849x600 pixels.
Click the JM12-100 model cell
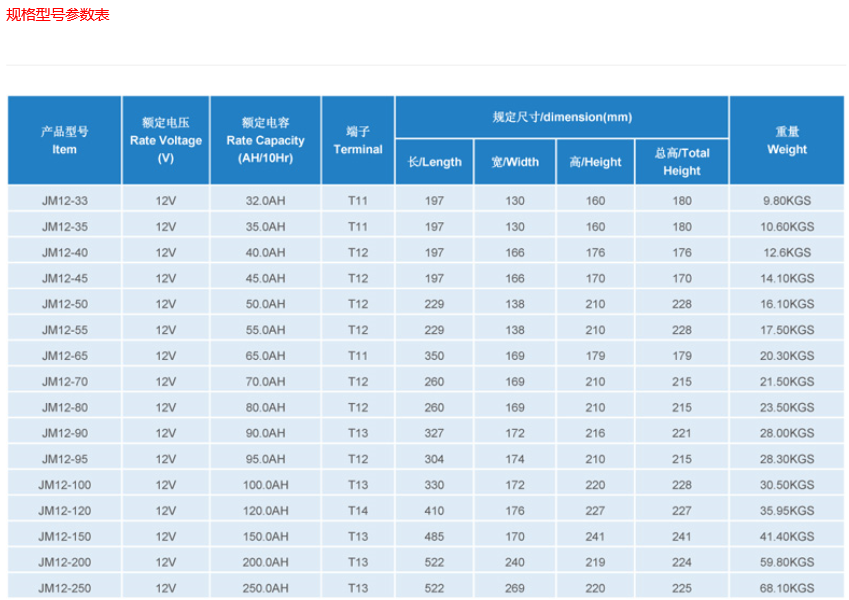coord(64,485)
